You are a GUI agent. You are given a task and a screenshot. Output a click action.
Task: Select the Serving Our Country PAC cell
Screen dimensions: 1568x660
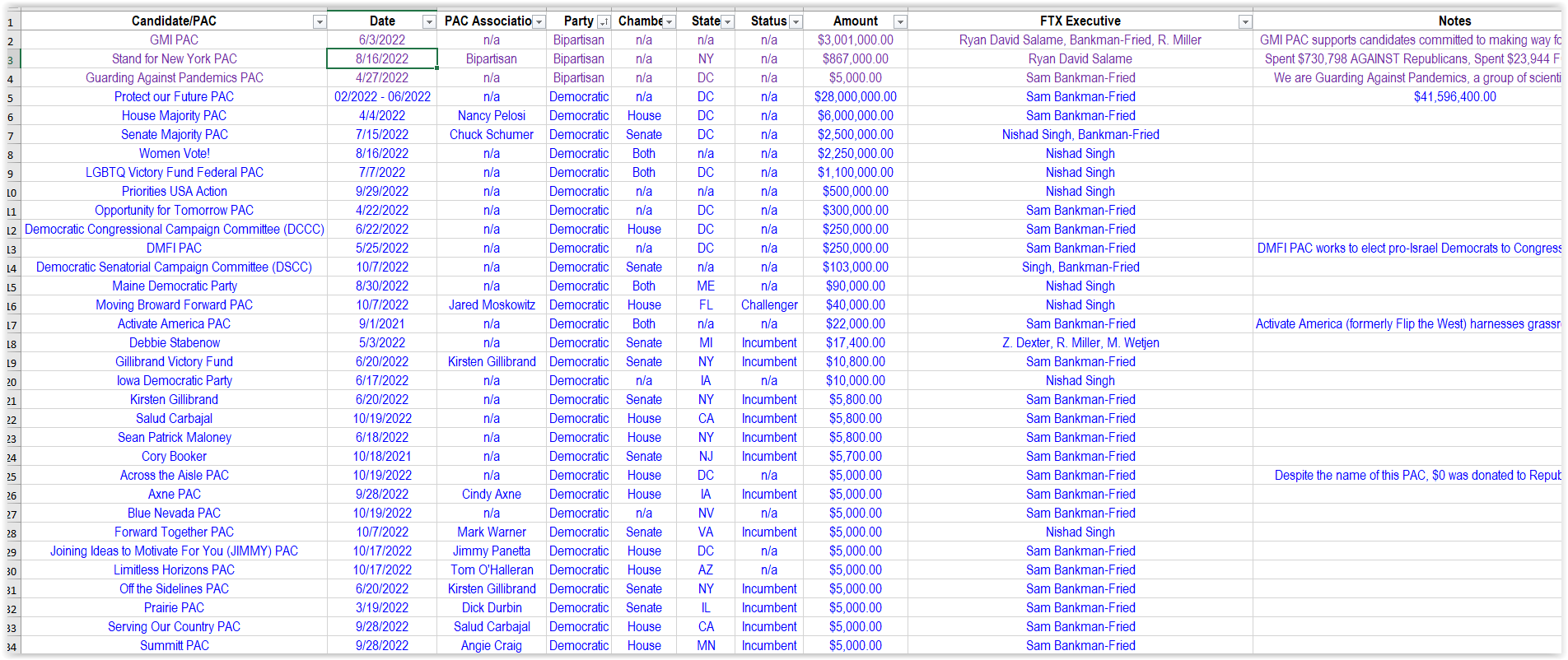(174, 627)
